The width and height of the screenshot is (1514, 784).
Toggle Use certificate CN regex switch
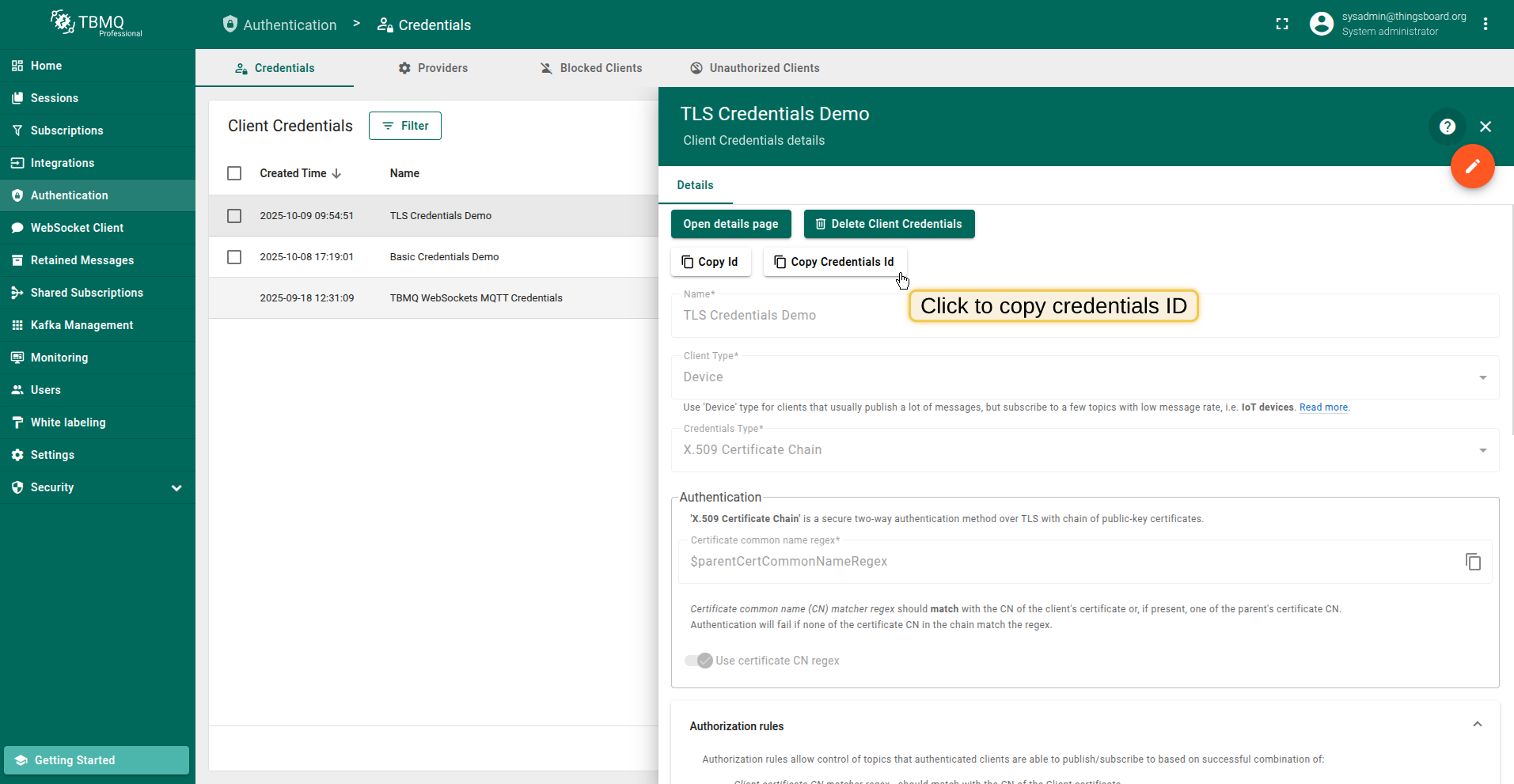pyautogui.click(x=699, y=661)
